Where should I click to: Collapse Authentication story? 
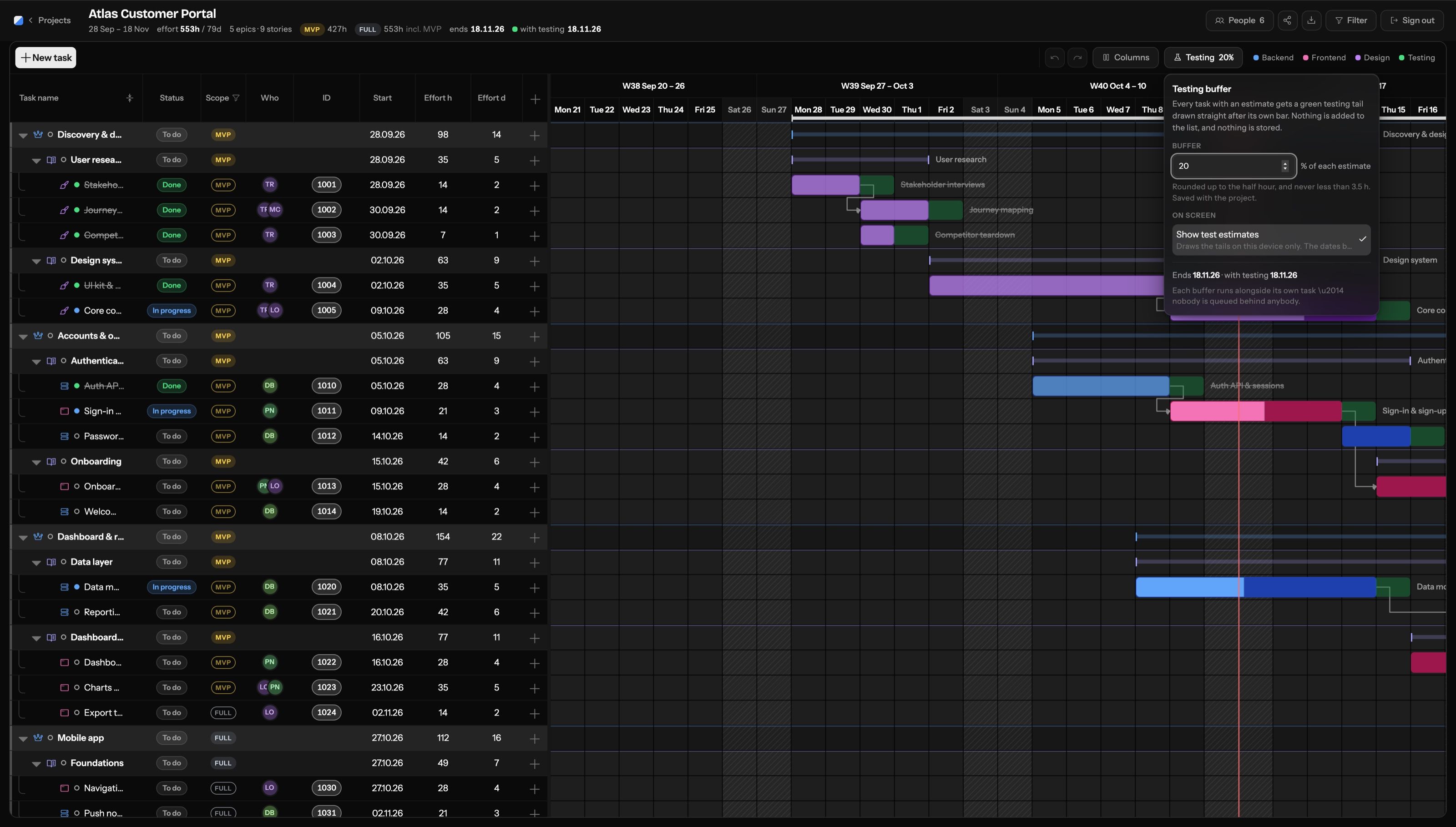pos(36,362)
